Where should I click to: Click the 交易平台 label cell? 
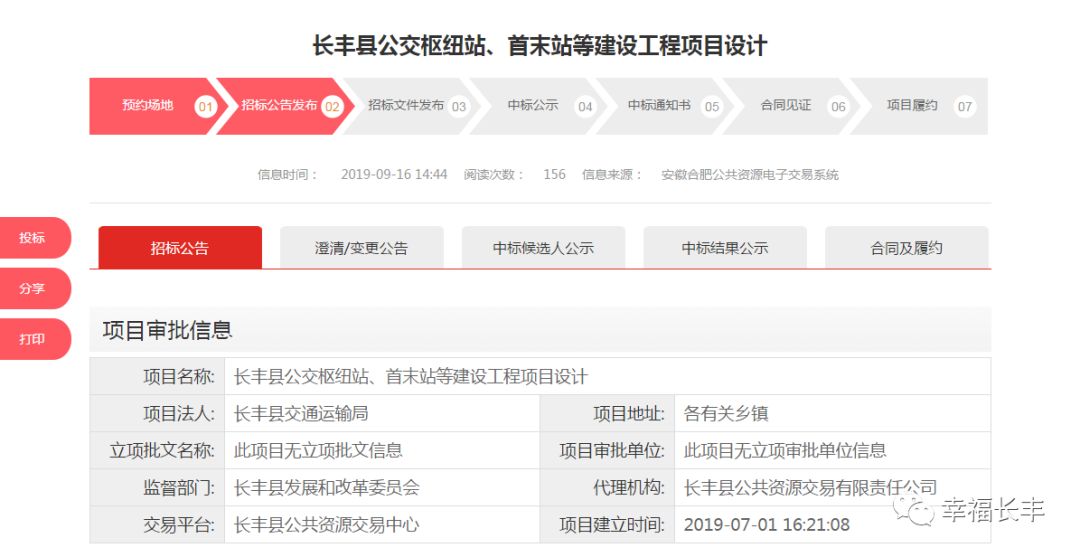click(157, 525)
